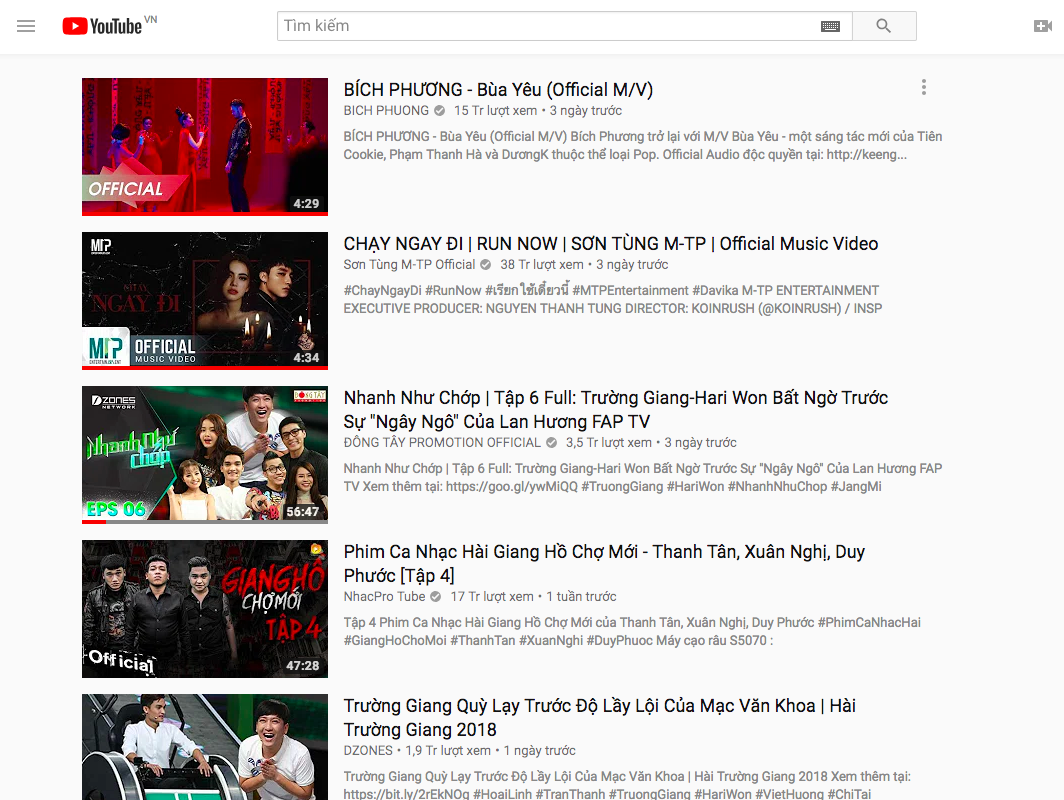Click the #ChayNgayDi description text

(613, 299)
